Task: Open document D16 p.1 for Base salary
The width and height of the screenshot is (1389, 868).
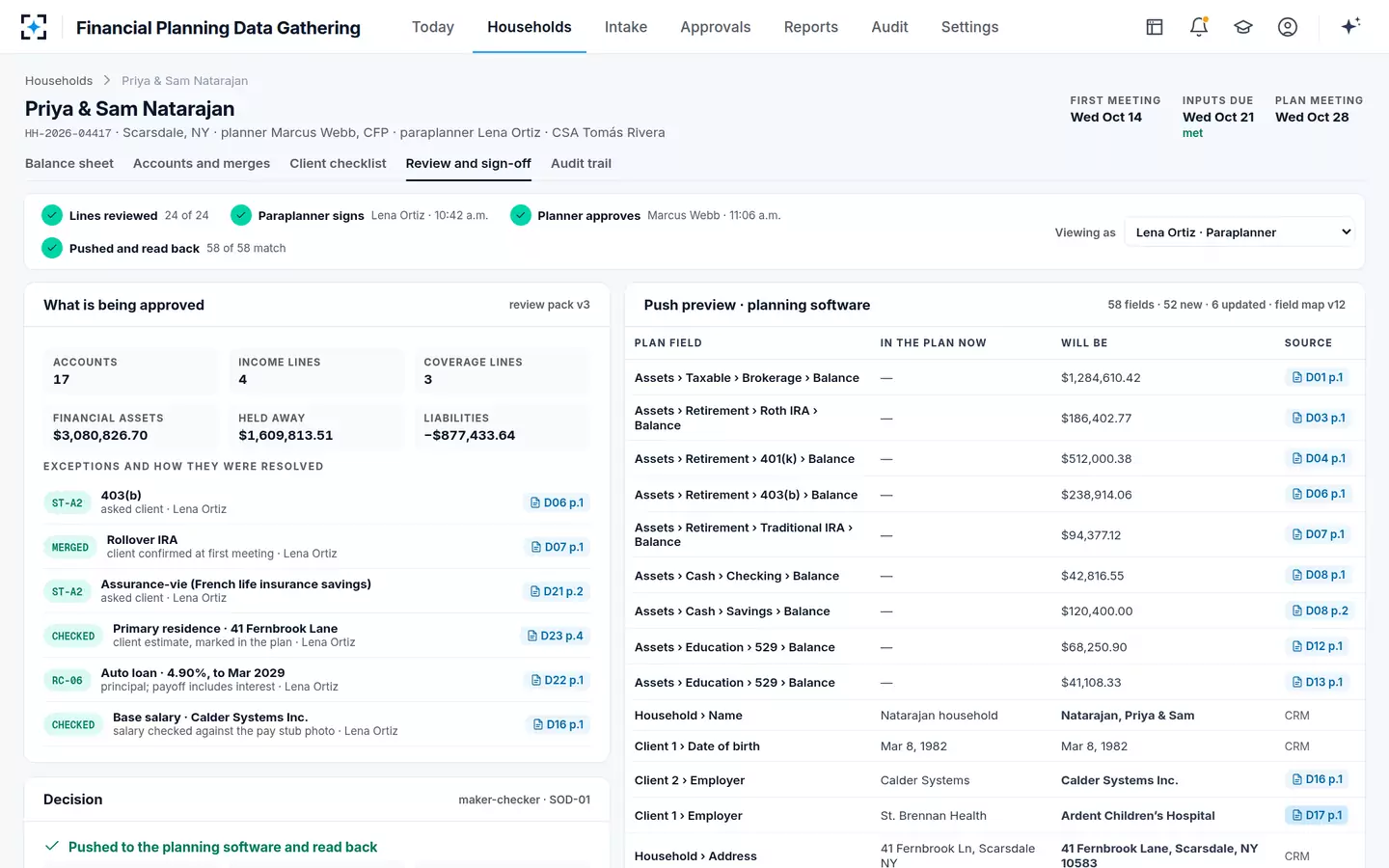Action: [x=558, y=724]
